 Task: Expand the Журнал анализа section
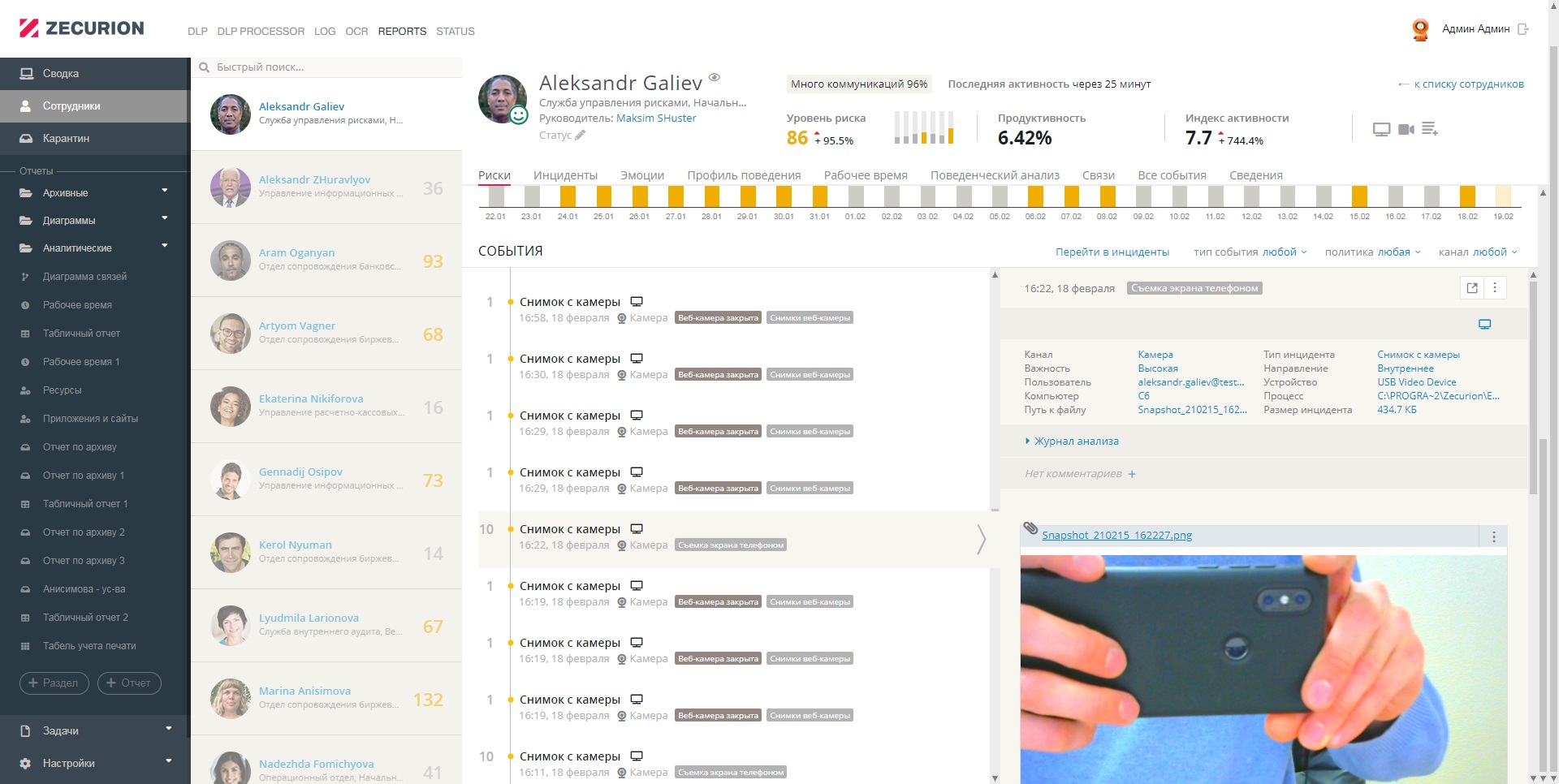coord(1072,442)
